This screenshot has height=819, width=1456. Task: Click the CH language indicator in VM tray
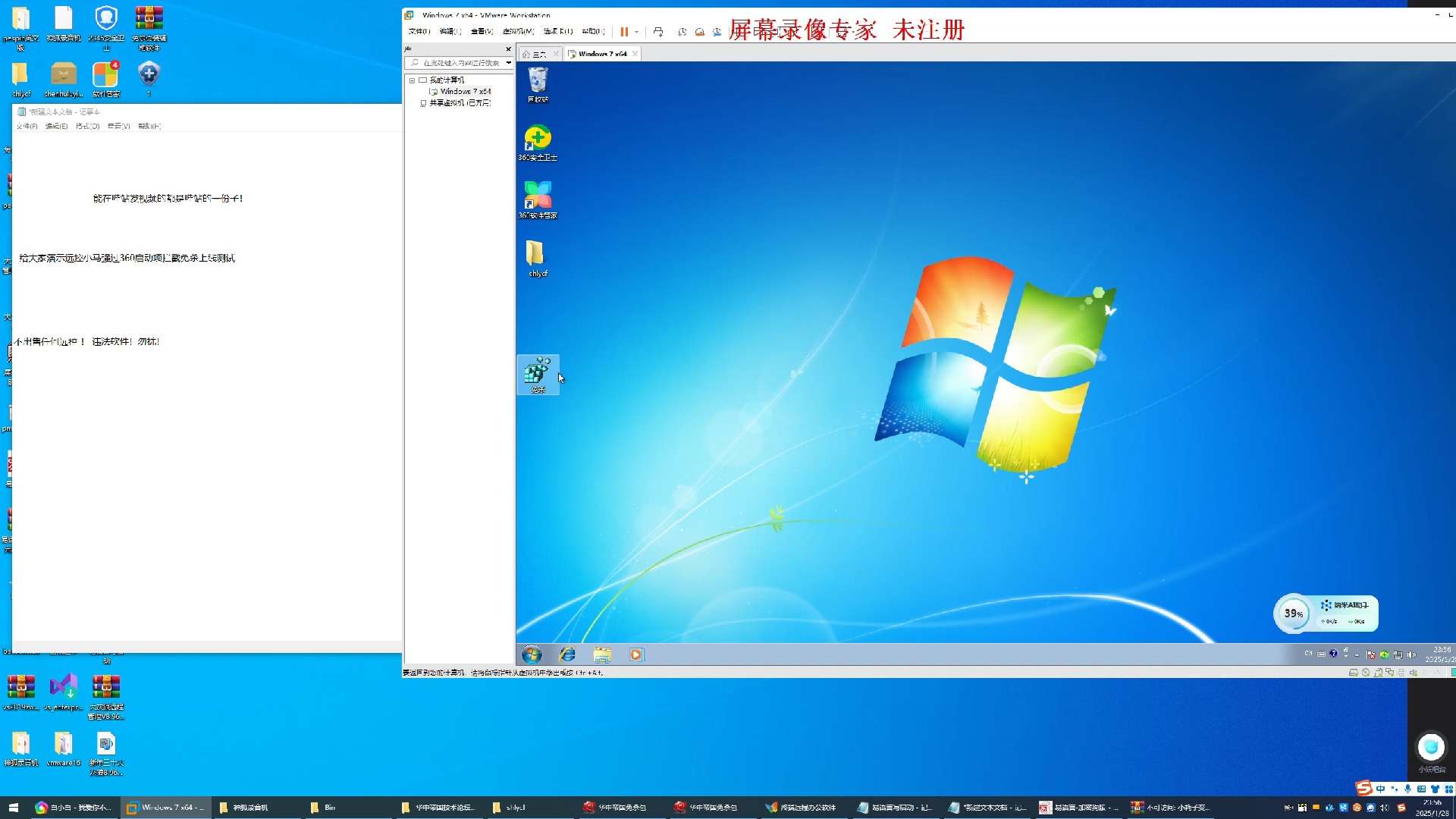tap(1308, 654)
